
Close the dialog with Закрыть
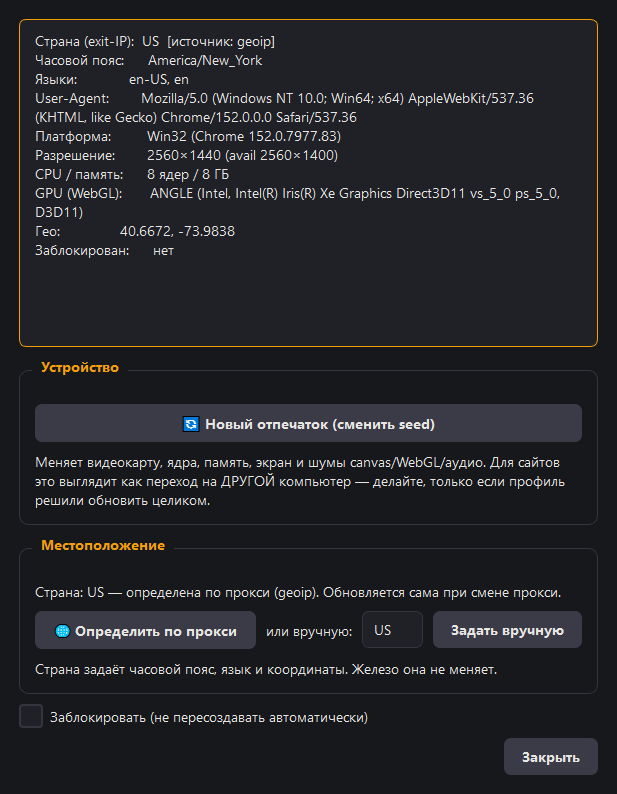[551, 757]
